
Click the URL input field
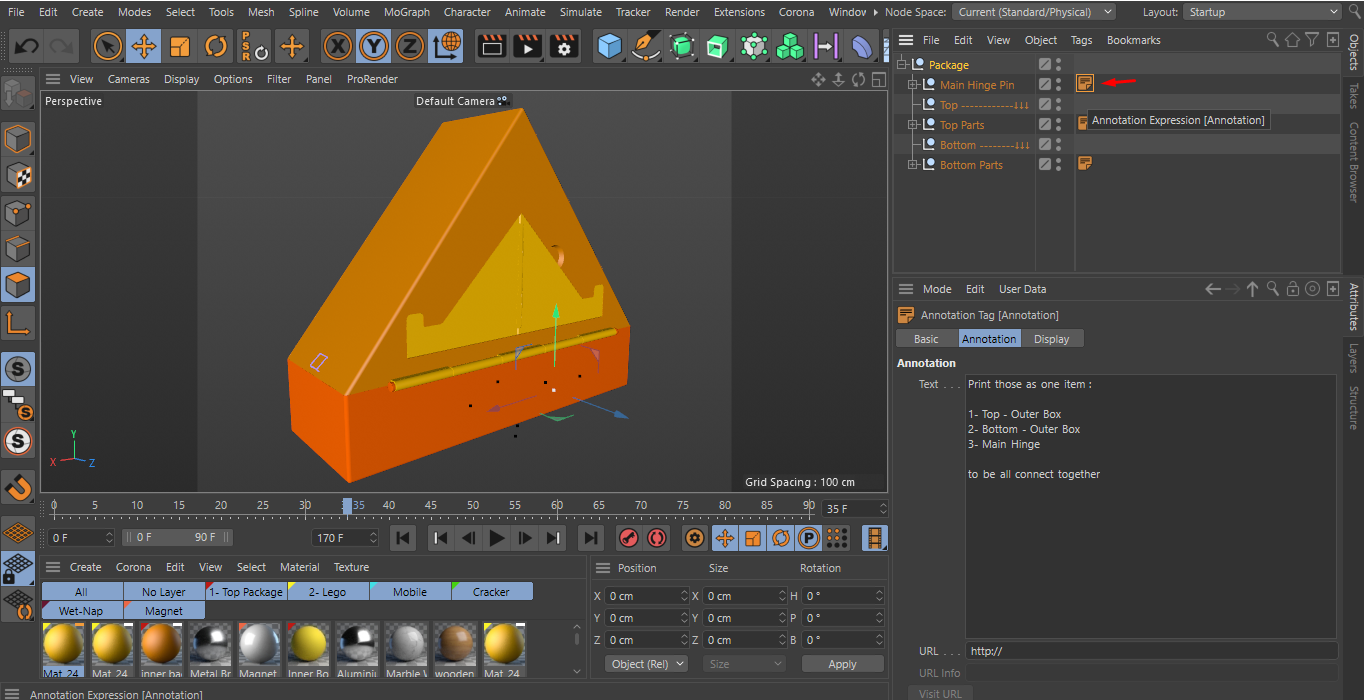[x=1150, y=651]
